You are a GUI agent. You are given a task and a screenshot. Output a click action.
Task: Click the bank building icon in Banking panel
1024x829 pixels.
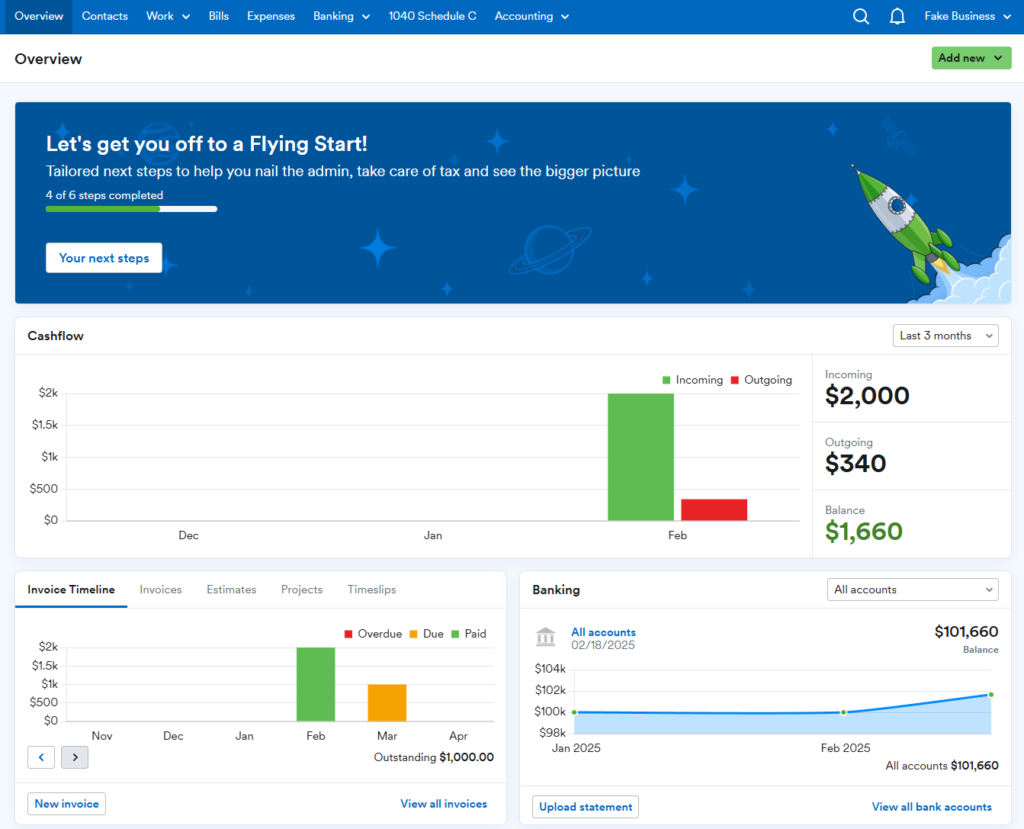(x=545, y=637)
